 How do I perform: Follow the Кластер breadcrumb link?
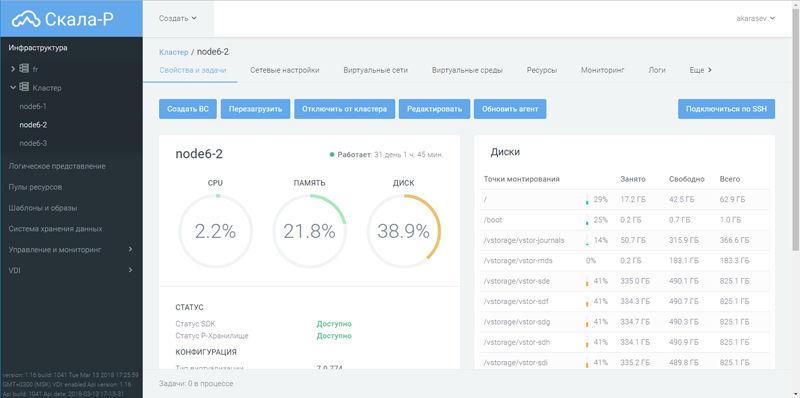tap(173, 52)
